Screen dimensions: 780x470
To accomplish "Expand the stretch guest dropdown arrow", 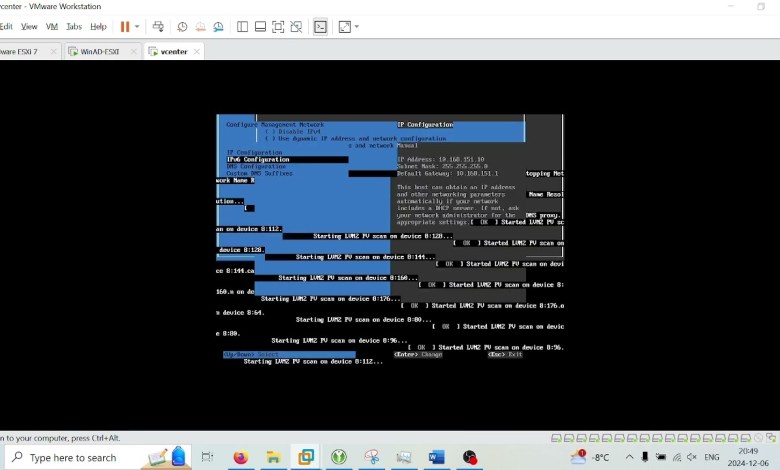I will point(357,27).
